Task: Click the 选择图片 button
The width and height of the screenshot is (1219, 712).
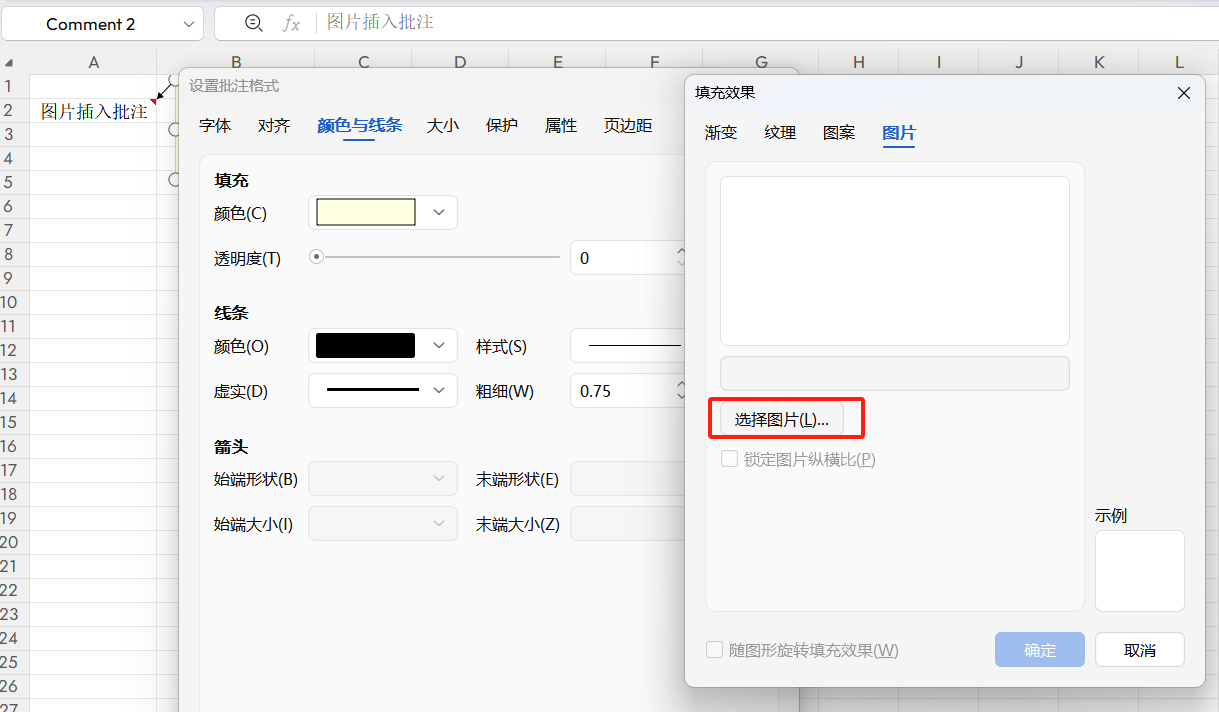Action: coord(782,418)
